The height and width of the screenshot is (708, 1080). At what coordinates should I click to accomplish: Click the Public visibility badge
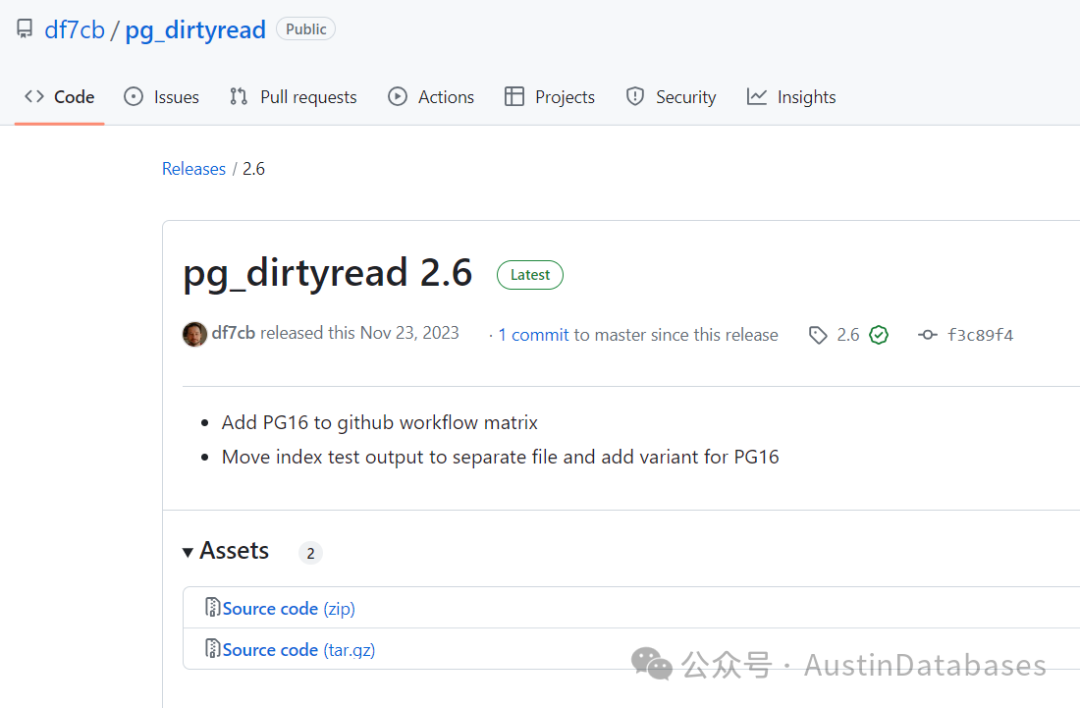coord(306,29)
